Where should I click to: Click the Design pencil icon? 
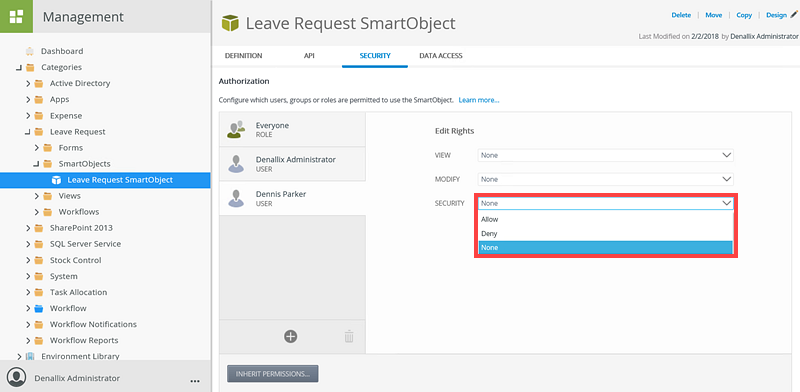[793, 15]
